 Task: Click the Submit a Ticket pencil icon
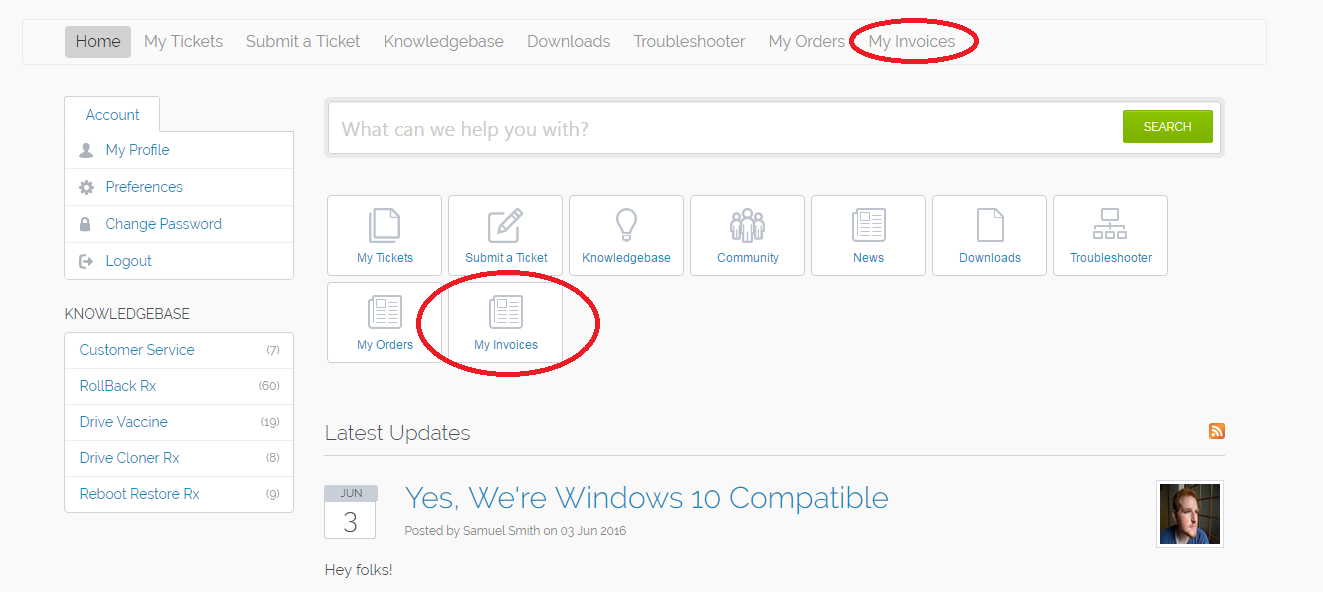[x=505, y=226]
